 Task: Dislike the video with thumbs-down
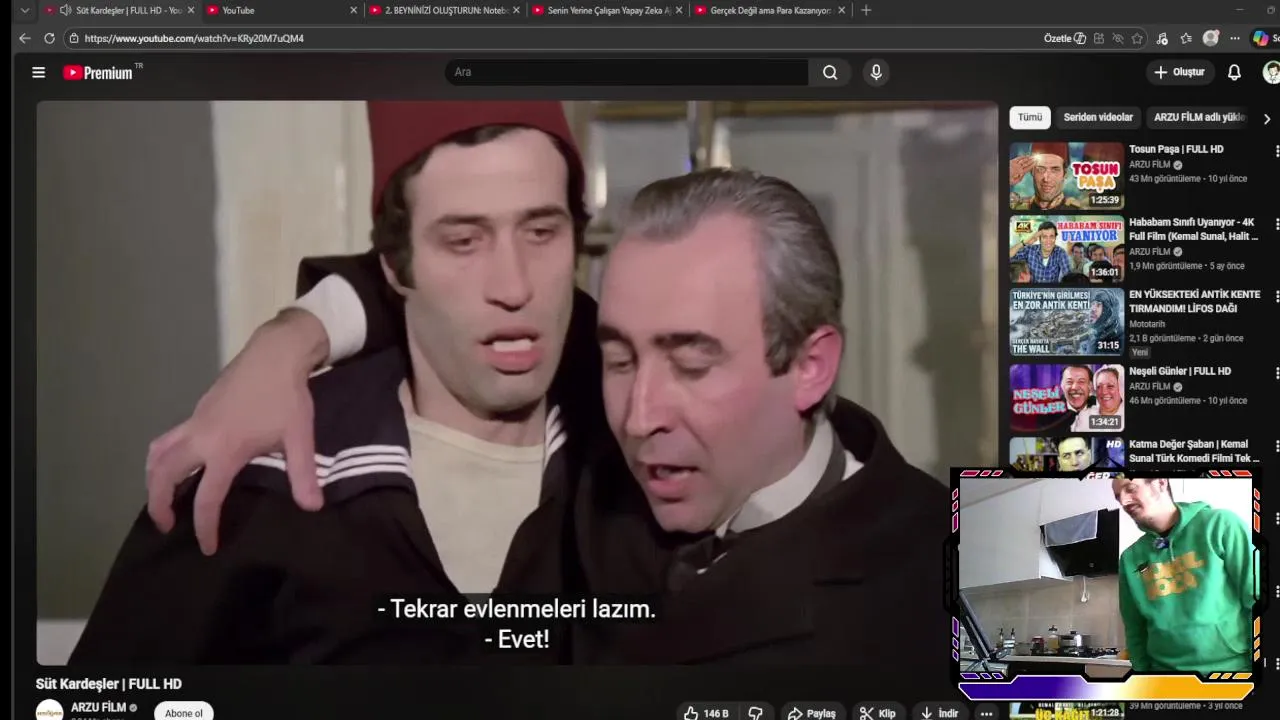(x=756, y=713)
